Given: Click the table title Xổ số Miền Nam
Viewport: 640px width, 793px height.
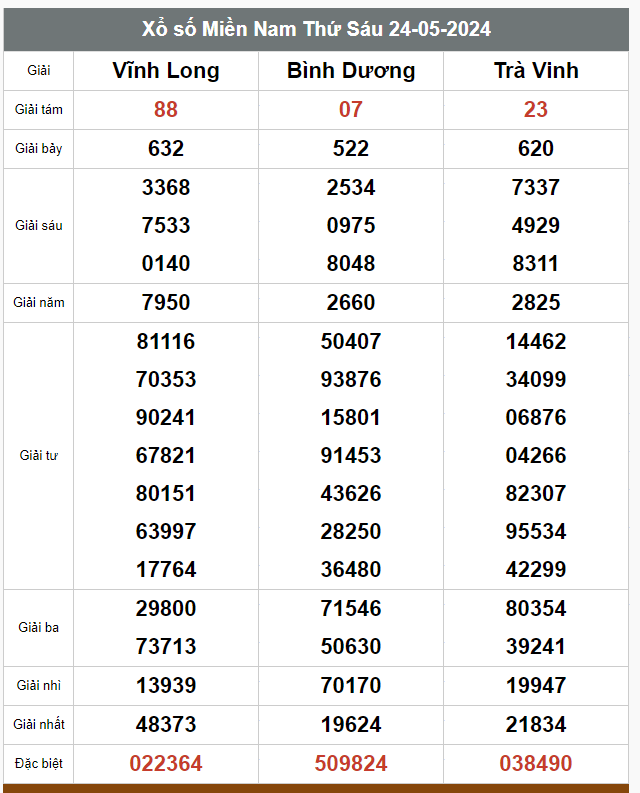Looking at the screenshot, I should (317, 29).
